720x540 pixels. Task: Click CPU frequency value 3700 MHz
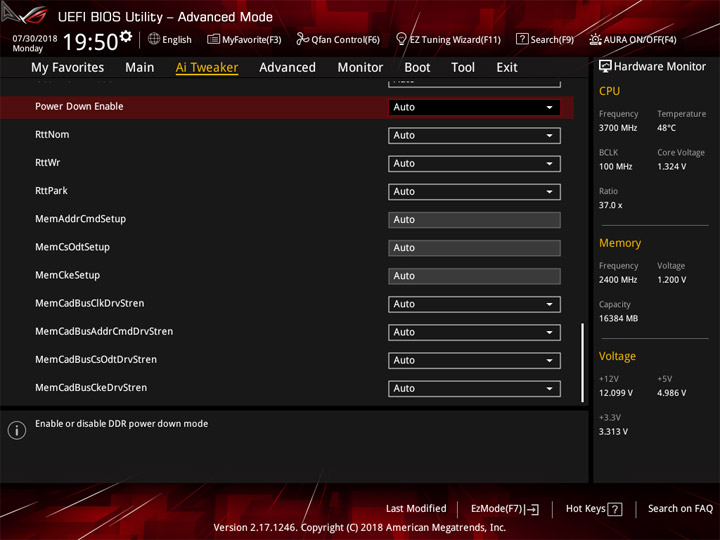(618, 128)
